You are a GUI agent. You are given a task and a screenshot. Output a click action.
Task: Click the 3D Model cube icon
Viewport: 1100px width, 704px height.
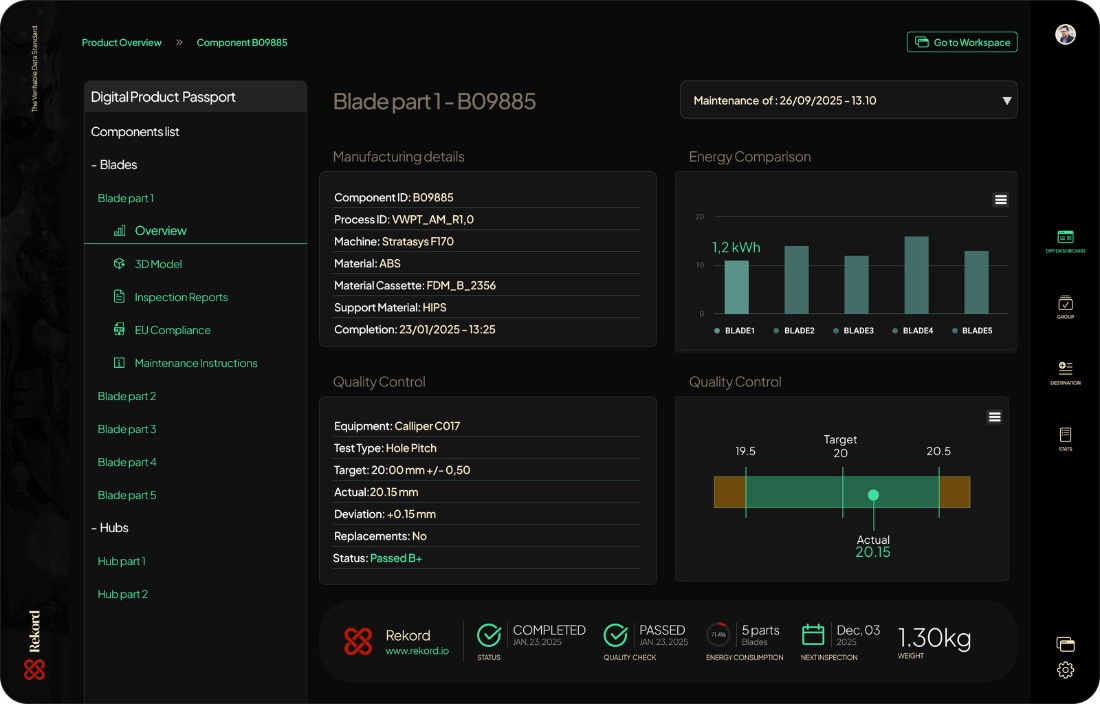tap(119, 264)
